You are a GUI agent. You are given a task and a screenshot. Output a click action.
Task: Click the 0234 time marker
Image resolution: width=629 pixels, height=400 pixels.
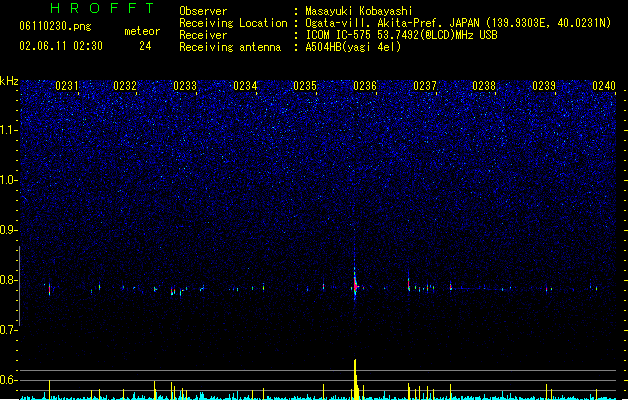(245, 86)
